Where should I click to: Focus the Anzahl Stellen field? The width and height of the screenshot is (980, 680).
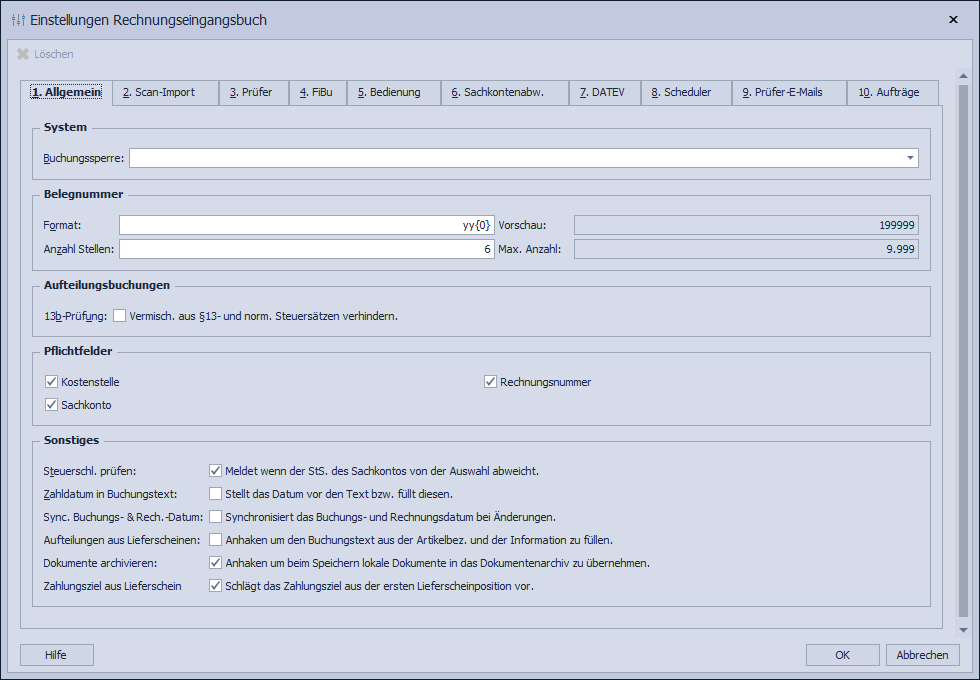coord(306,249)
